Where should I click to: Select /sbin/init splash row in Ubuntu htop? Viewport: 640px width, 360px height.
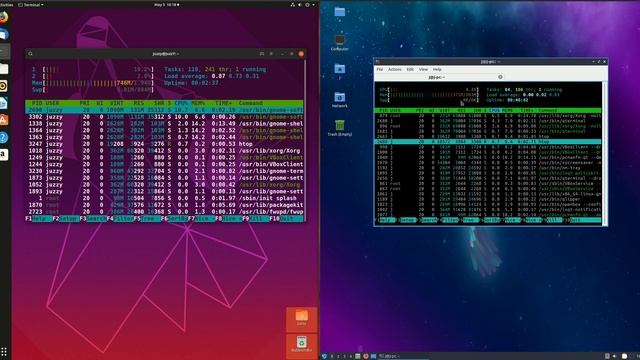(164, 198)
